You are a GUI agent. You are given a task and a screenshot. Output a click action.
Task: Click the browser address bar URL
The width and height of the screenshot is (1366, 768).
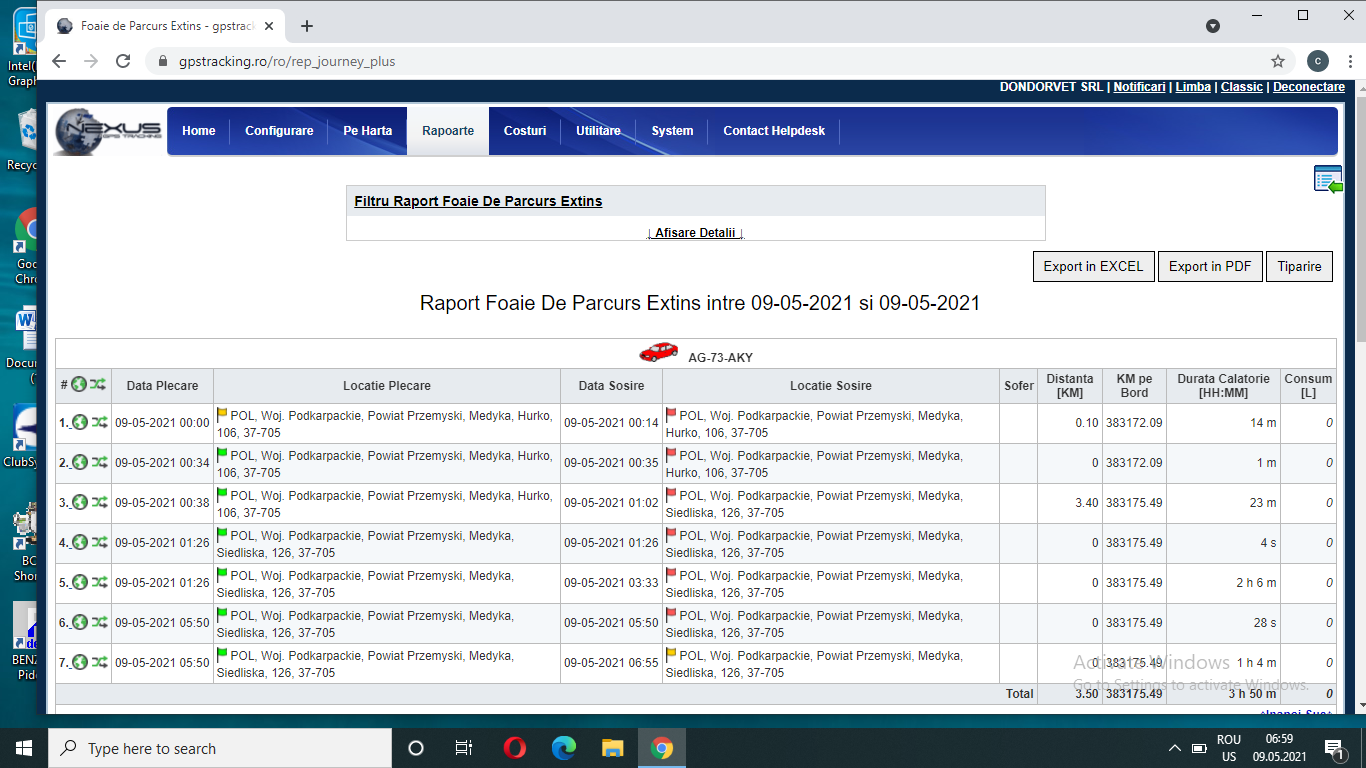point(287,61)
